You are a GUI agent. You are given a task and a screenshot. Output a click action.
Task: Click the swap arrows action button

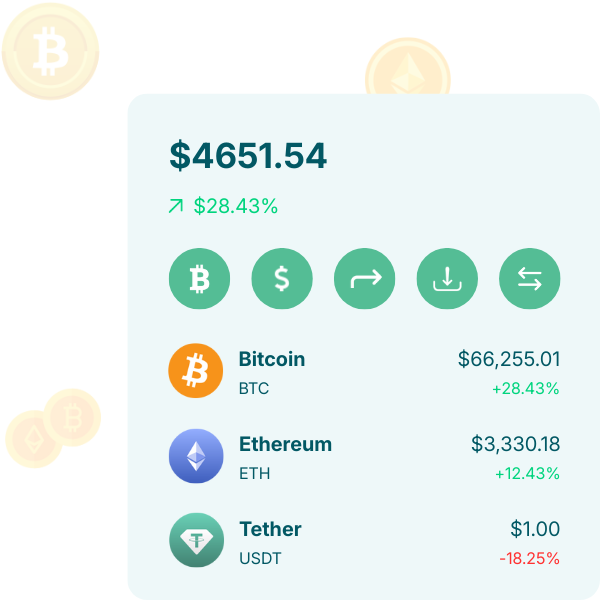(529, 278)
